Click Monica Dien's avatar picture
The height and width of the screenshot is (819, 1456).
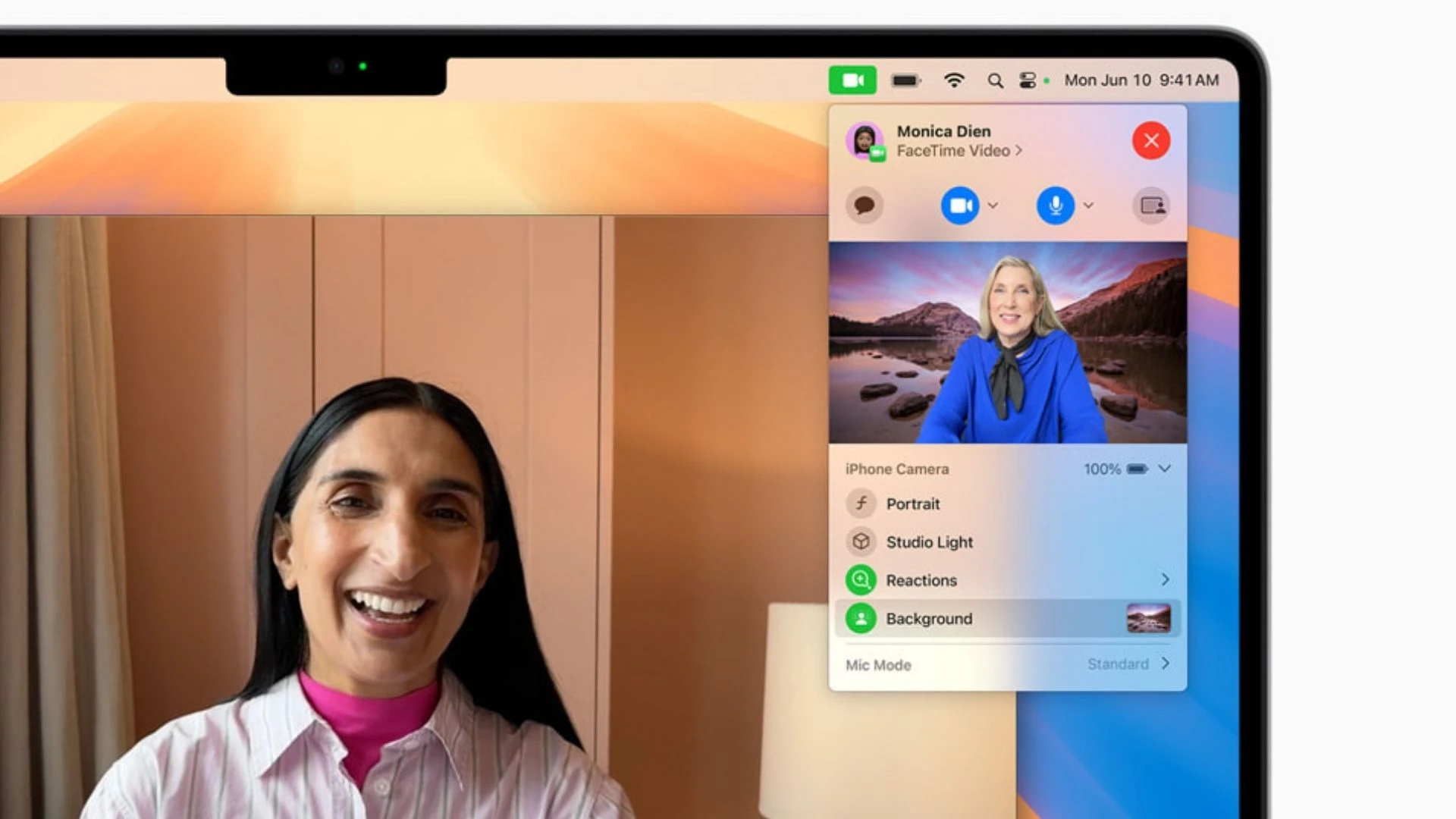point(864,141)
